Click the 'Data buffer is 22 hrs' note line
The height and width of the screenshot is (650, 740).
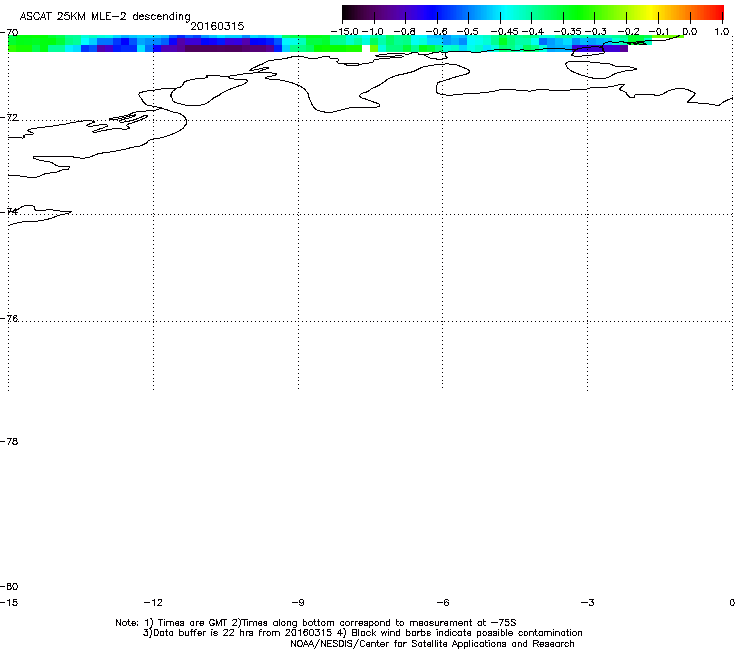[362, 633]
